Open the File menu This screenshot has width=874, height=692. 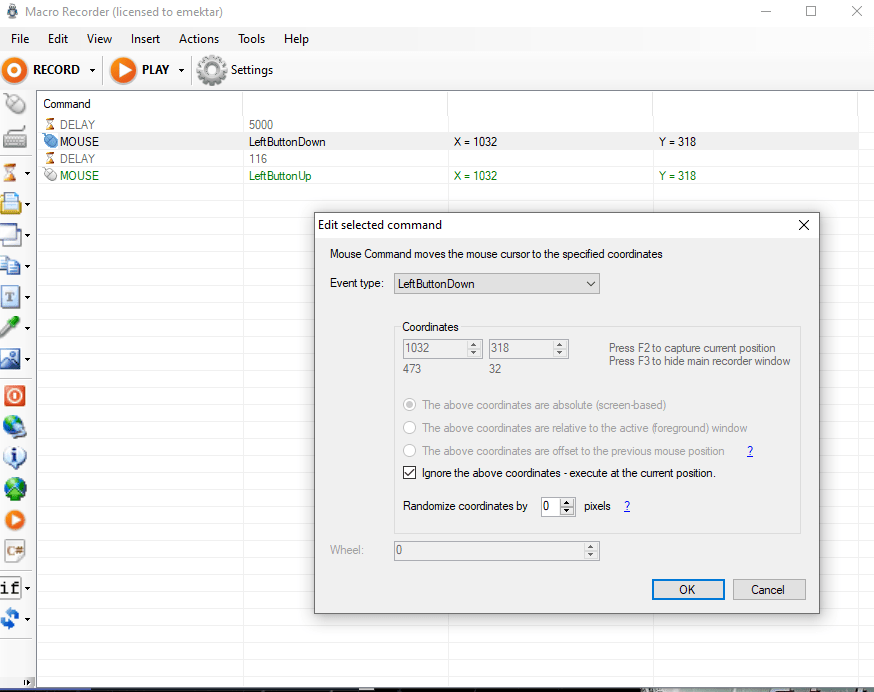click(x=20, y=39)
